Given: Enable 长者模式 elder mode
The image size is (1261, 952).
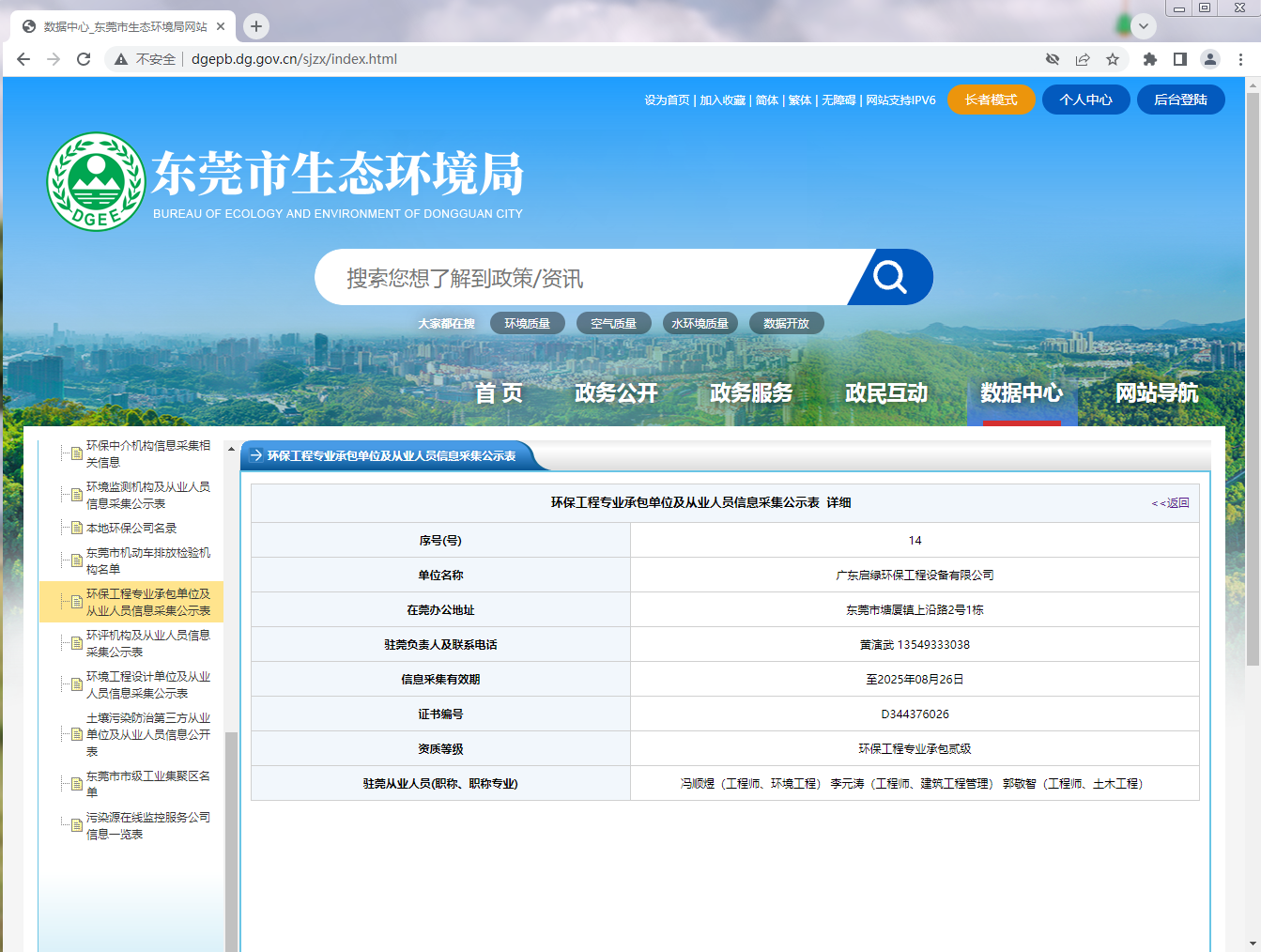Looking at the screenshot, I should [x=991, y=100].
